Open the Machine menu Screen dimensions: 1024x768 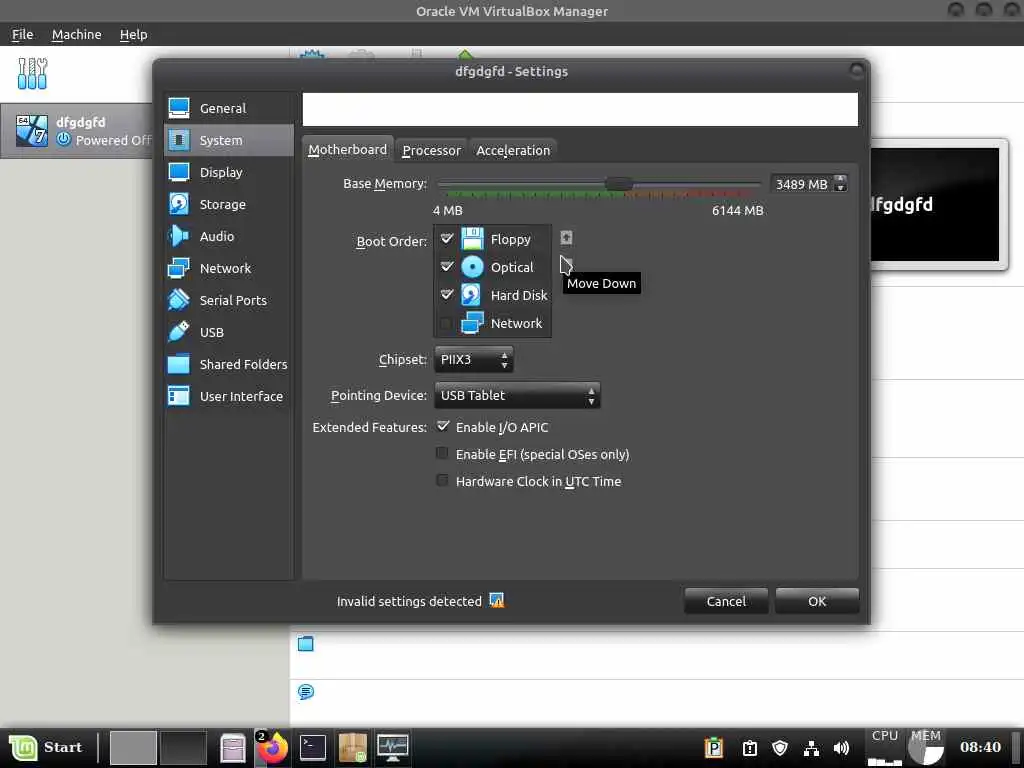[x=76, y=35]
